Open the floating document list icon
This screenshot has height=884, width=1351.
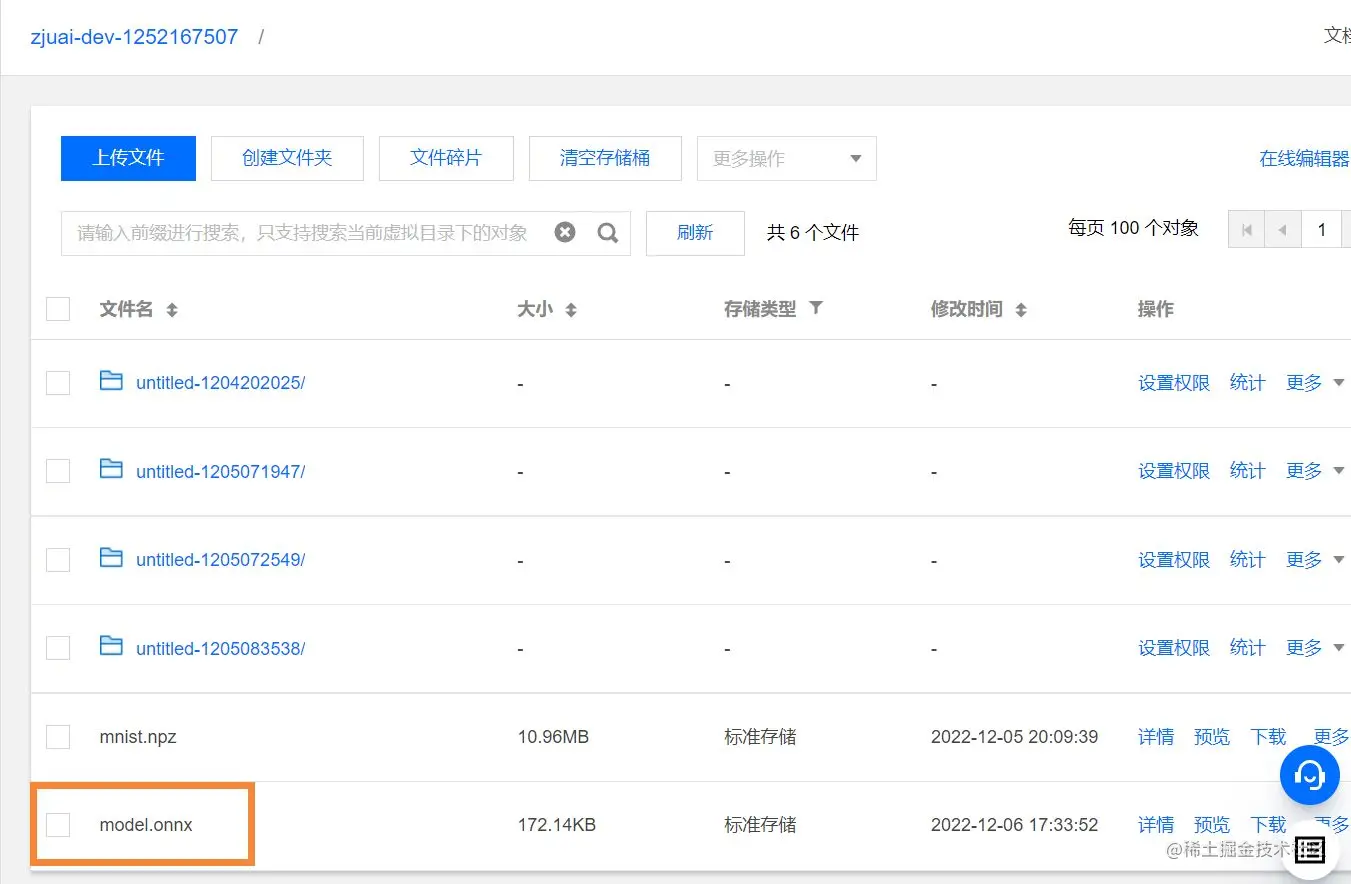pyautogui.click(x=1310, y=850)
